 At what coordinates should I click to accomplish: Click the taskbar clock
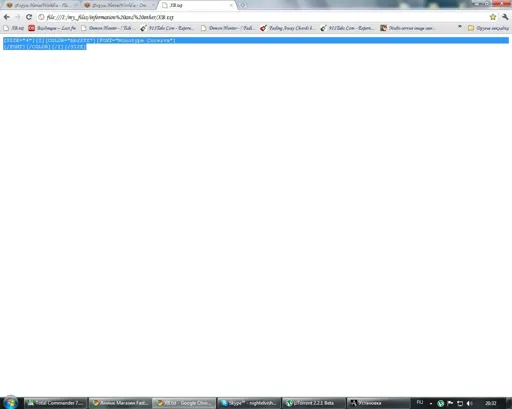tap(491, 403)
